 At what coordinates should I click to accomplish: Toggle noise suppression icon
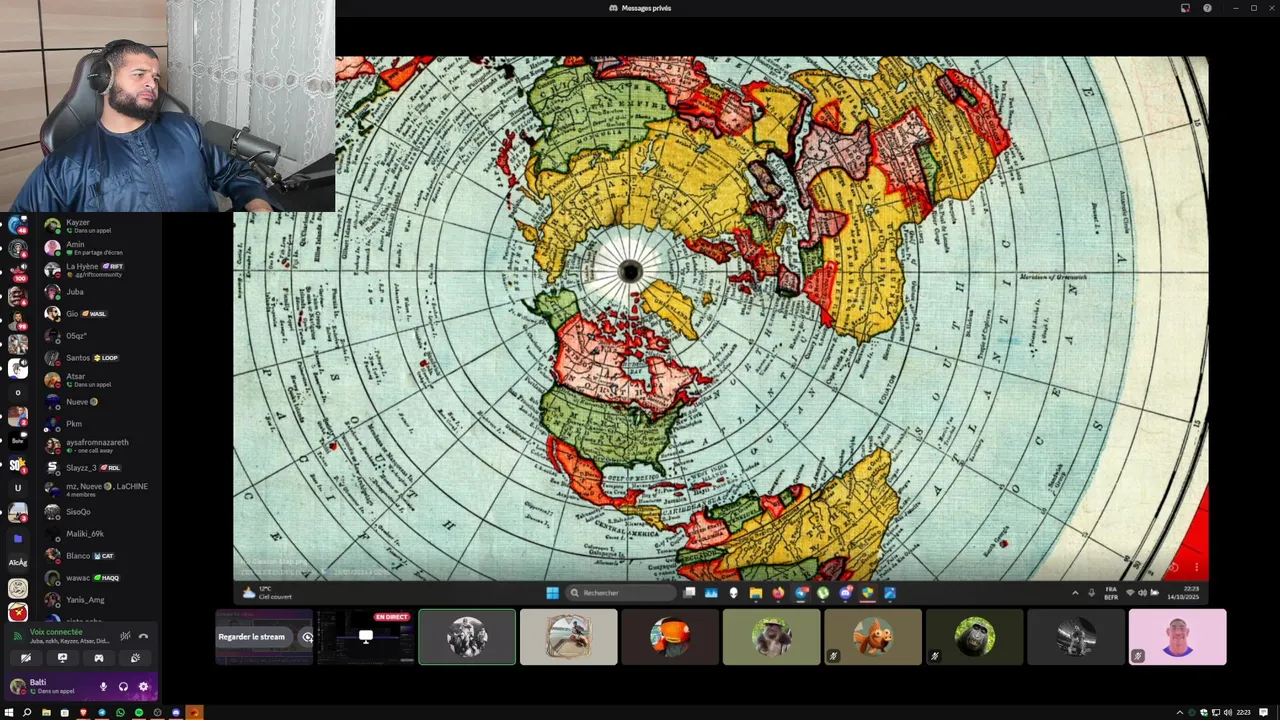pyautogui.click(x=125, y=636)
